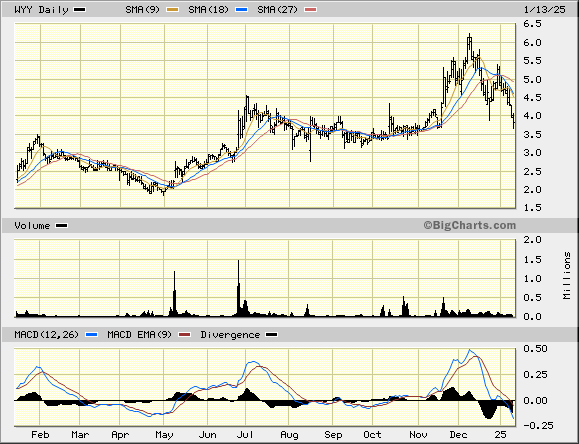
Task: Click the Feb month axis label
Action: point(40,435)
